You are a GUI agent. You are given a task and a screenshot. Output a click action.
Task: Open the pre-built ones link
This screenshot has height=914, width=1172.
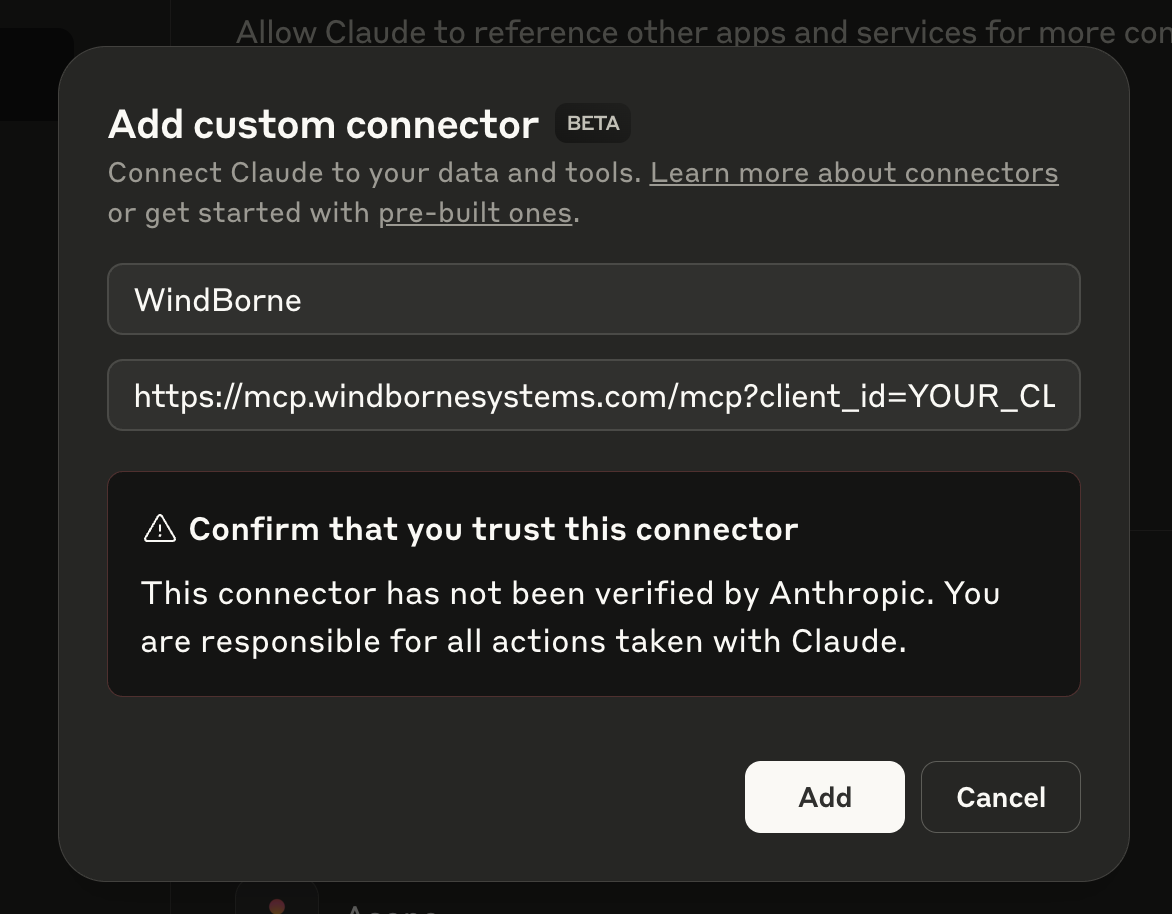(475, 212)
